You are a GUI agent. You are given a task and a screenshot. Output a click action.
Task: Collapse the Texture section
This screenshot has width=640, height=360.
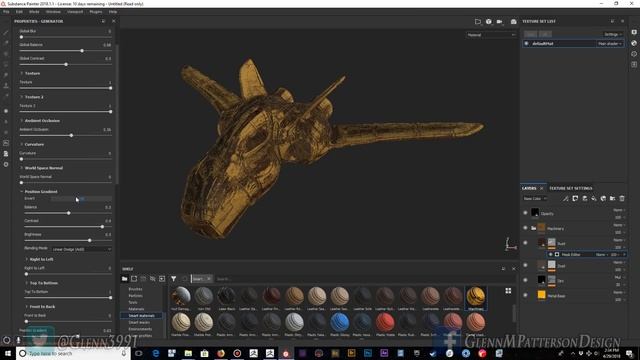pyautogui.click(x=22, y=73)
